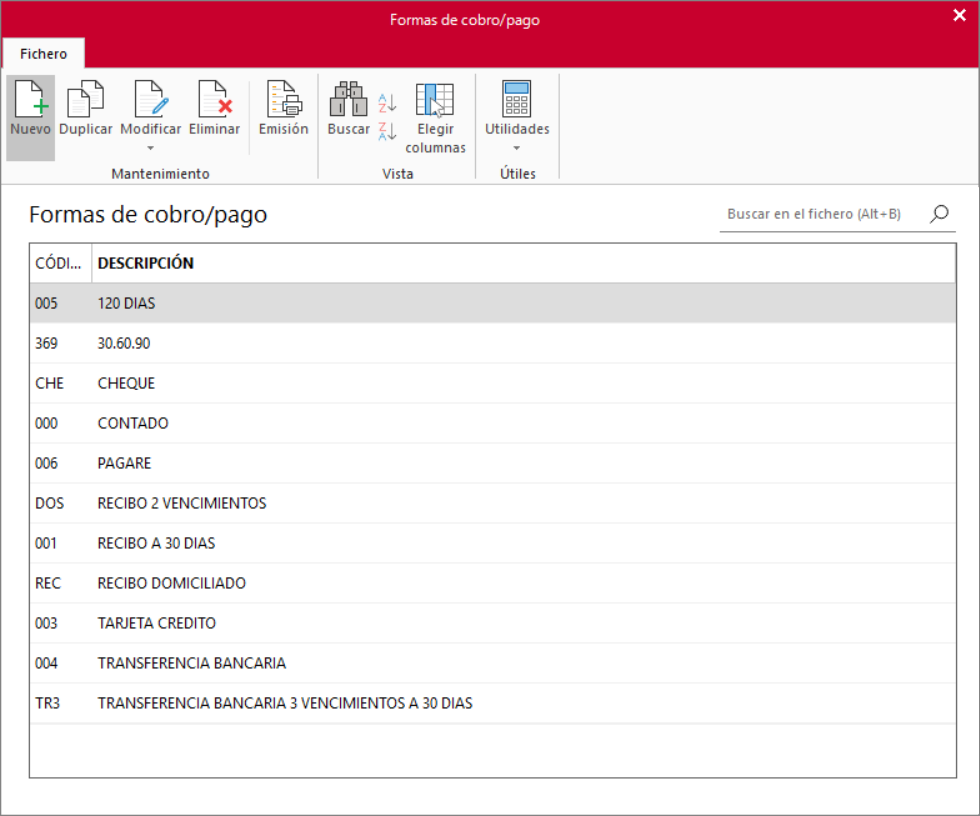Select the row 30.60.90
The width and height of the screenshot is (980, 816).
[x=492, y=343]
